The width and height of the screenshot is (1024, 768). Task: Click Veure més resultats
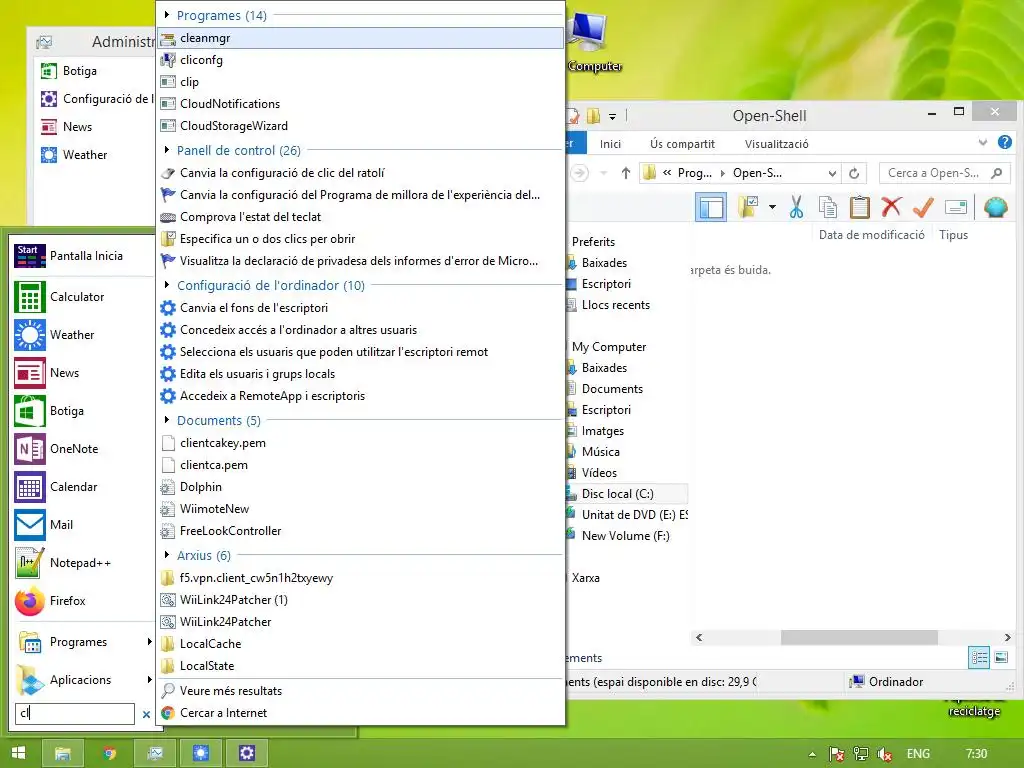(360, 691)
